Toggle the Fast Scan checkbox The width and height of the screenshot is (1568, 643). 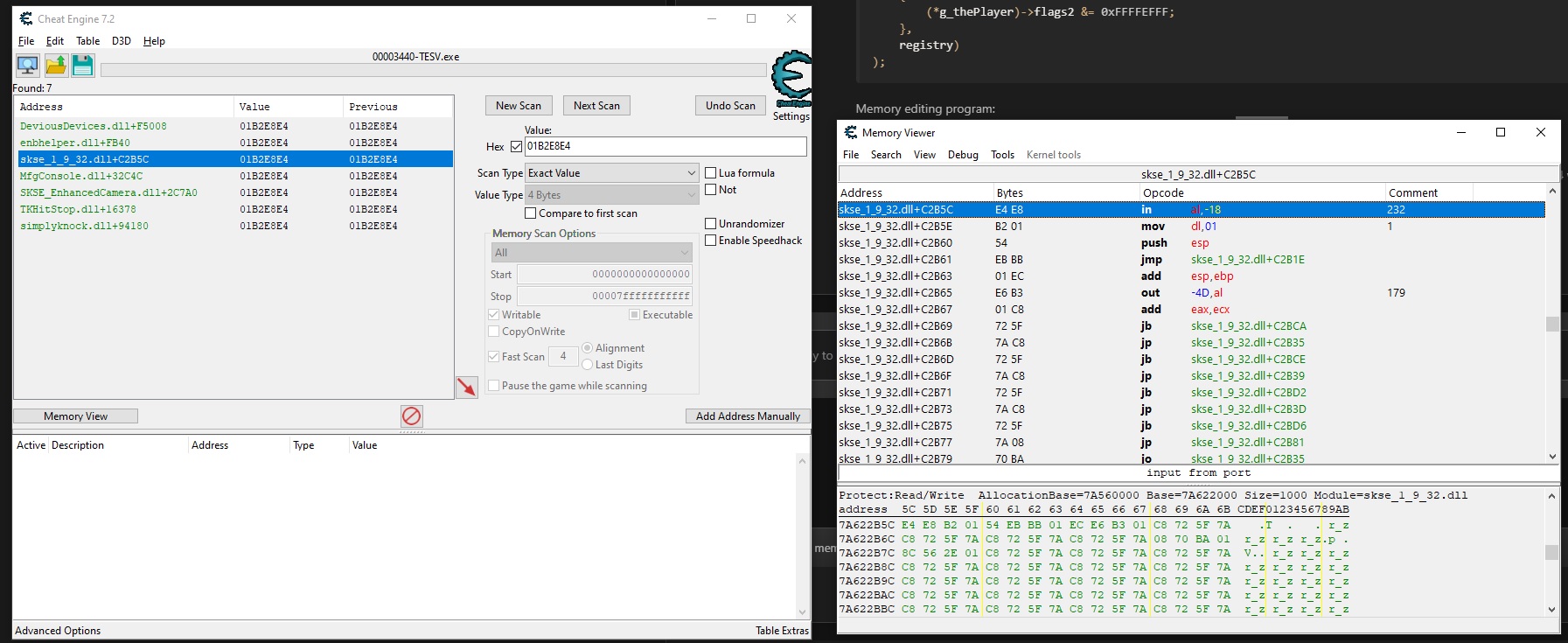pos(494,357)
